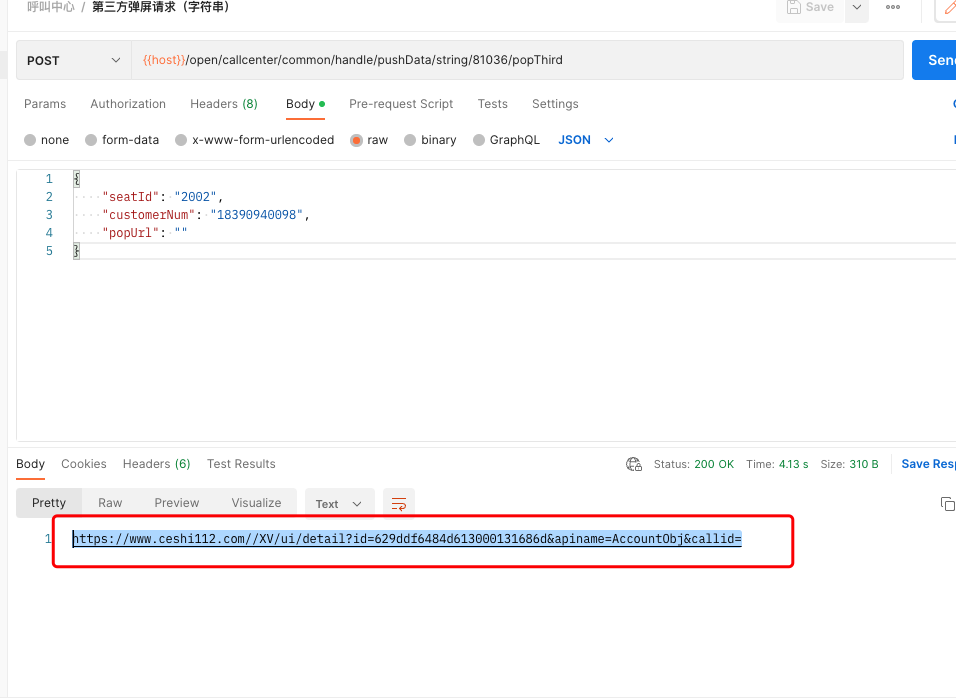Expand the Text response format dropdown

pos(339,504)
